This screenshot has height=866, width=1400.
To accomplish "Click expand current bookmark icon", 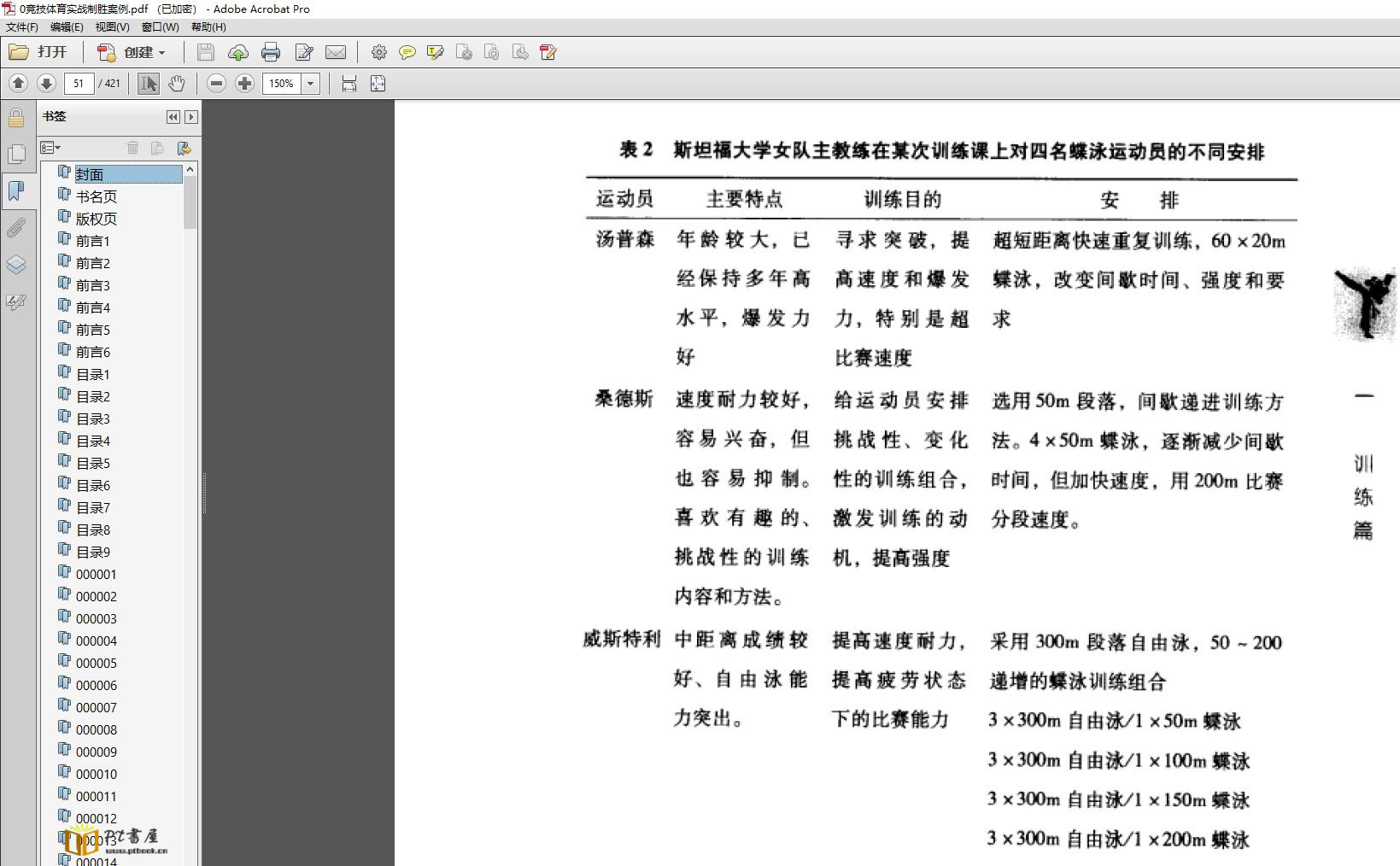I will (184, 148).
